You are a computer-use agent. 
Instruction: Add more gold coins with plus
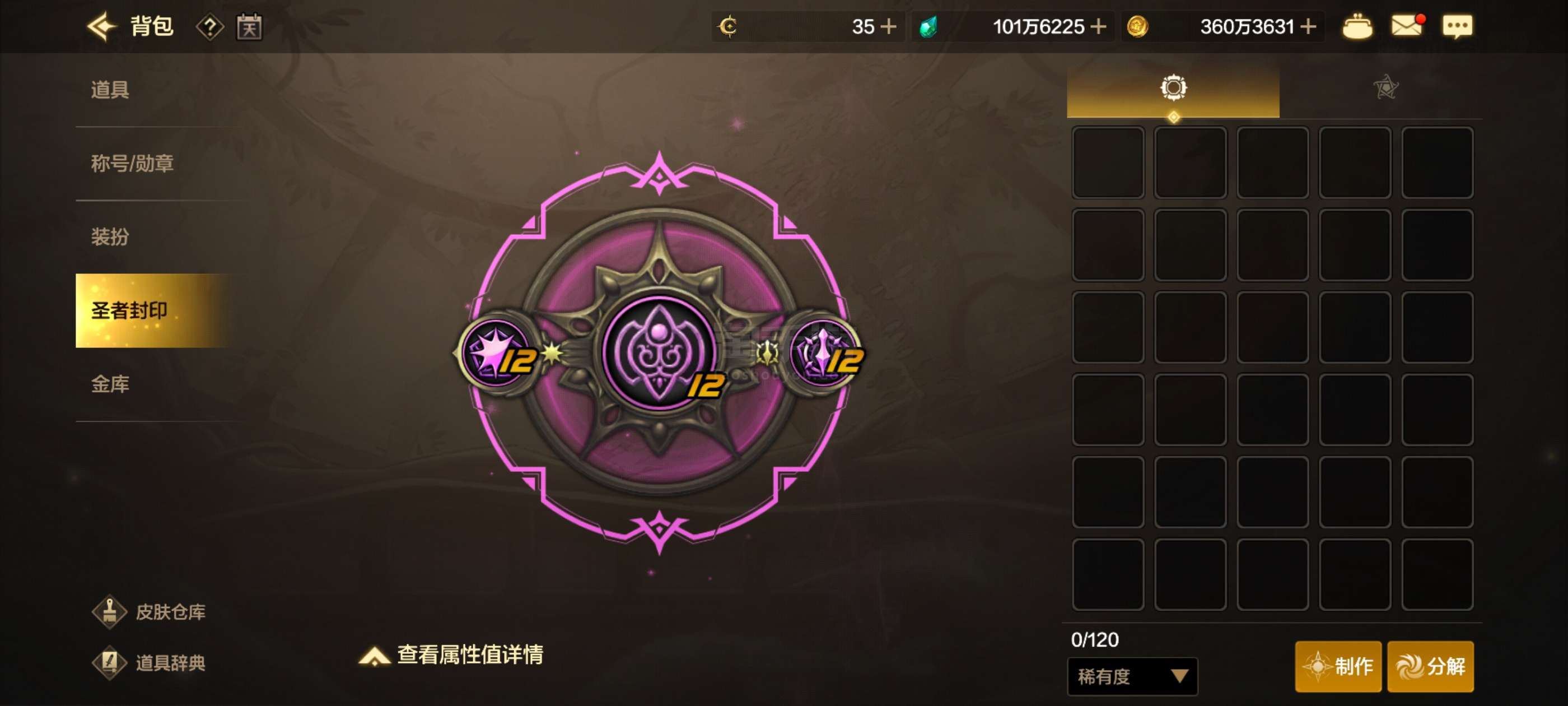tap(1308, 27)
